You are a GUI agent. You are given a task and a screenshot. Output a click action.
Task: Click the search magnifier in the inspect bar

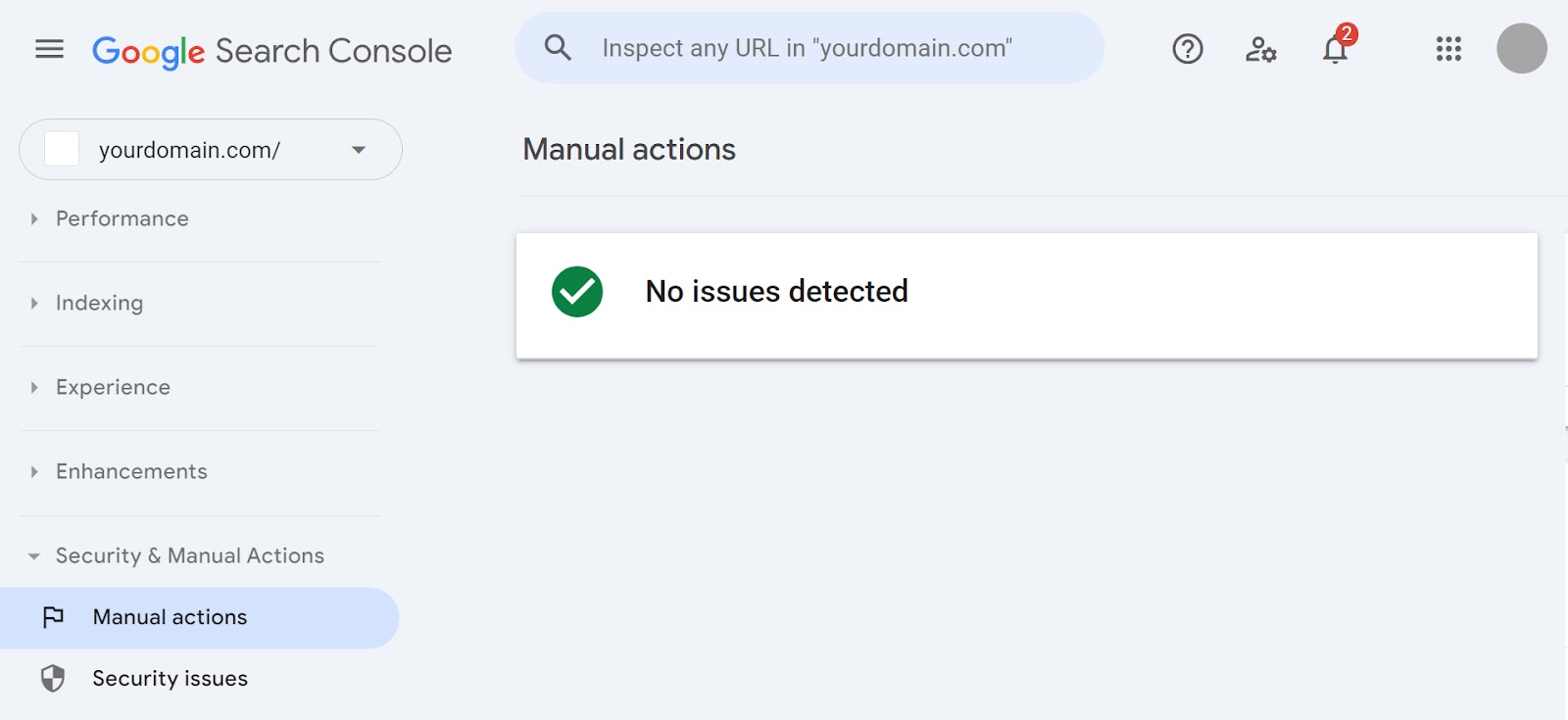558,47
